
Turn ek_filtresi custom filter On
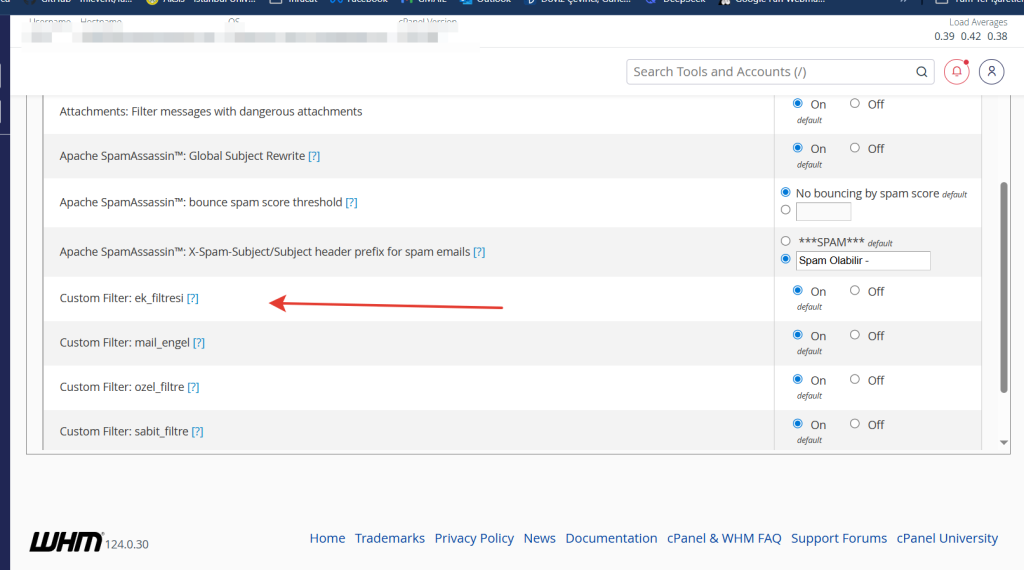point(797,290)
